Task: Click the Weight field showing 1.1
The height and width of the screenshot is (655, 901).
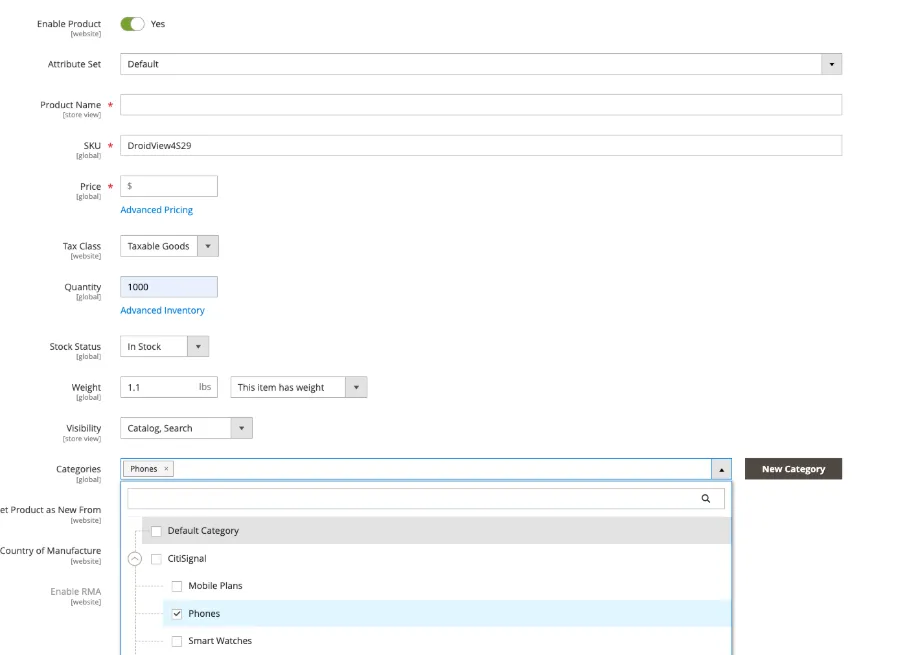Action: [x=169, y=387]
